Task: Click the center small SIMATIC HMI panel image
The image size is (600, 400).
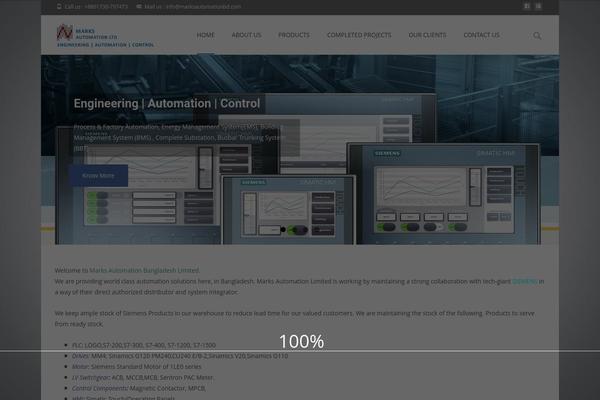Action: click(x=289, y=210)
